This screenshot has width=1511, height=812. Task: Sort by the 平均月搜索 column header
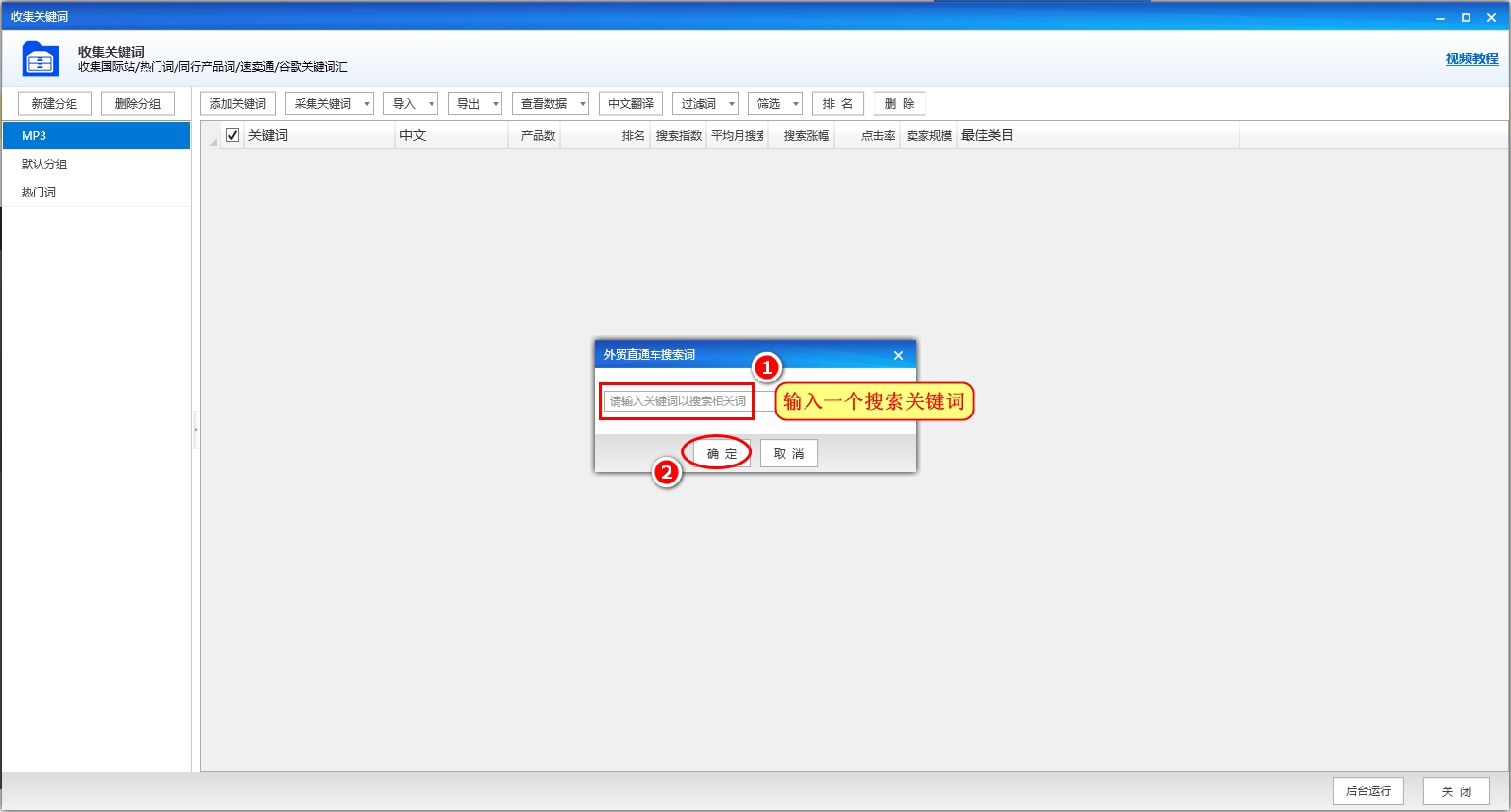point(737,136)
